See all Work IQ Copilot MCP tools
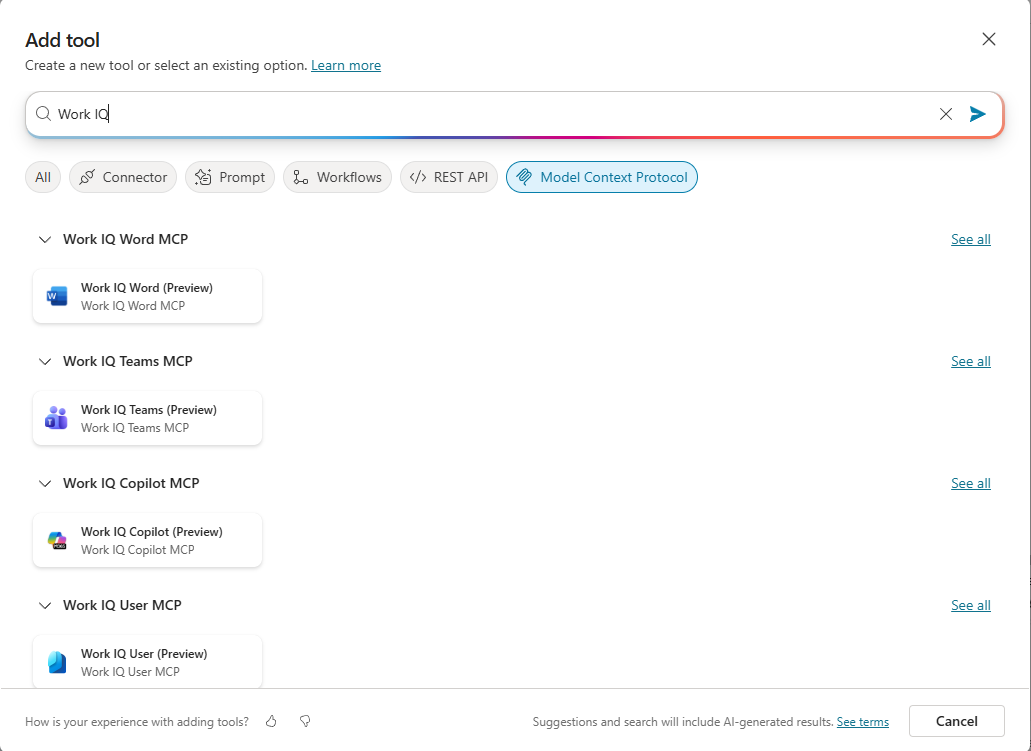Screen dimensions: 1031x751 [x=971, y=483]
